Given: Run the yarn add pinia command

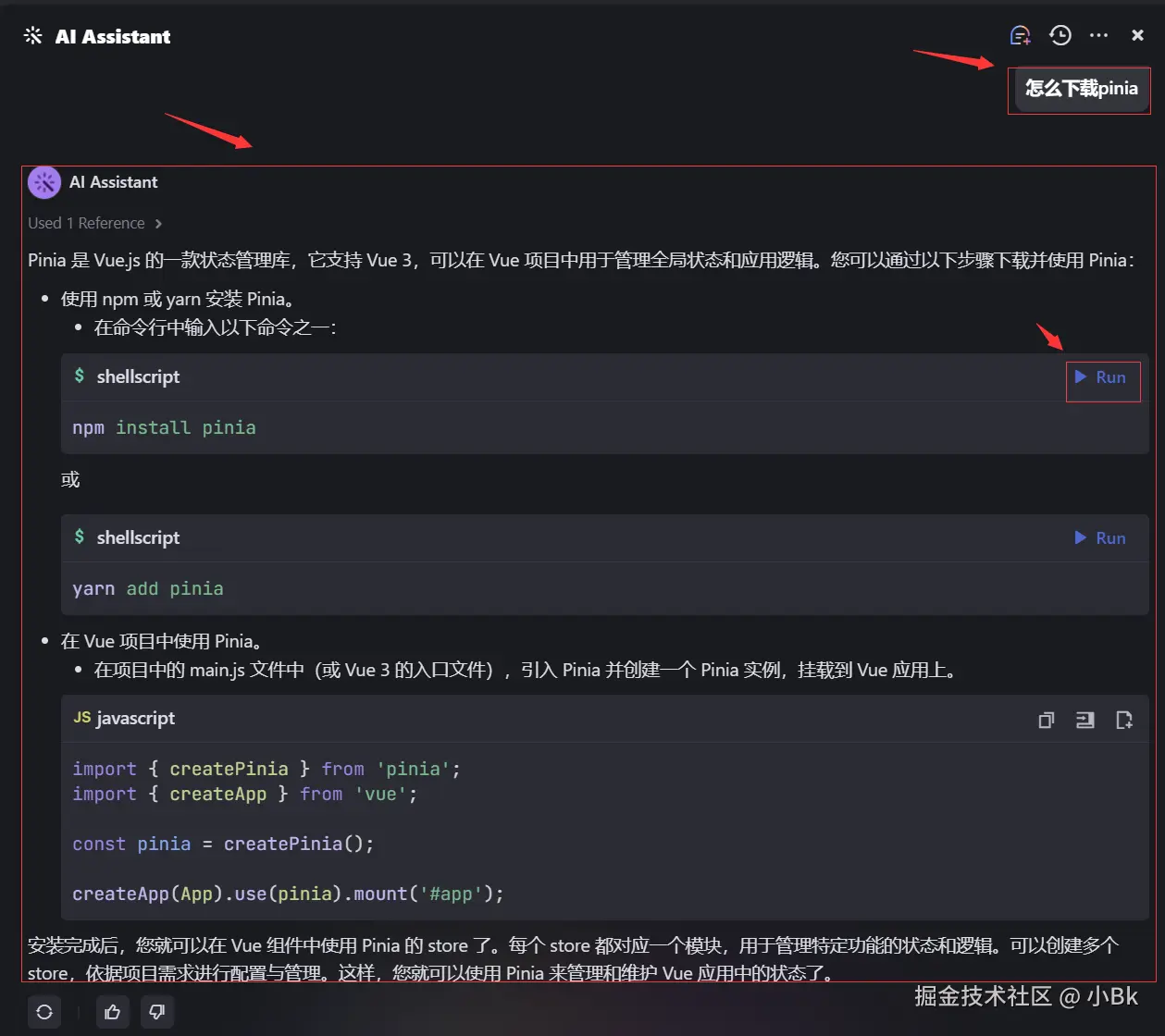Looking at the screenshot, I should point(1100,538).
